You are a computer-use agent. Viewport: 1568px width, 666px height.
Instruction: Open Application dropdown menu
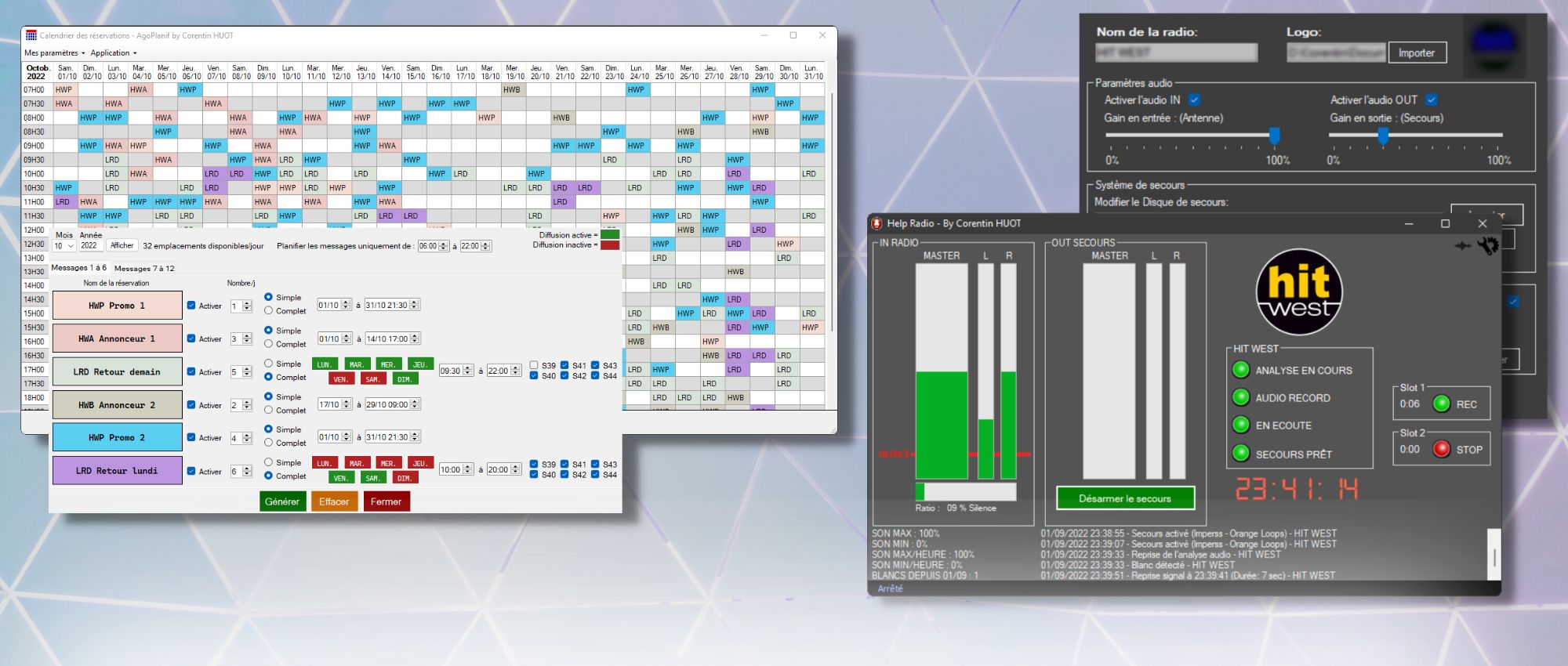[114, 53]
